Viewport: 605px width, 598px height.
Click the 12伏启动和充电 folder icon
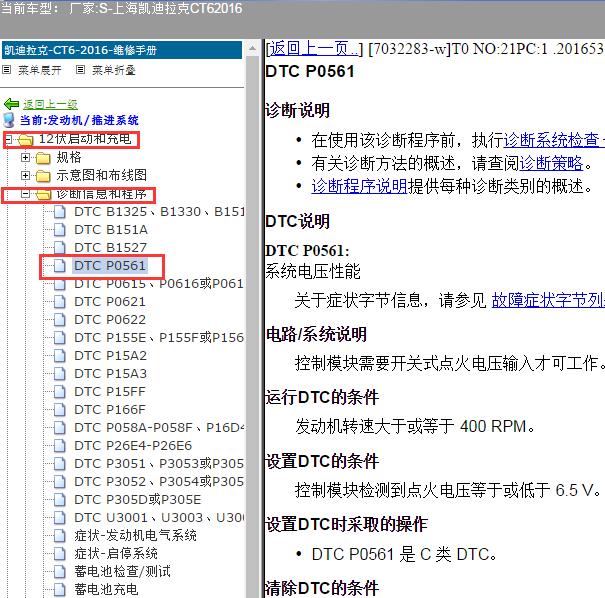tap(25, 140)
